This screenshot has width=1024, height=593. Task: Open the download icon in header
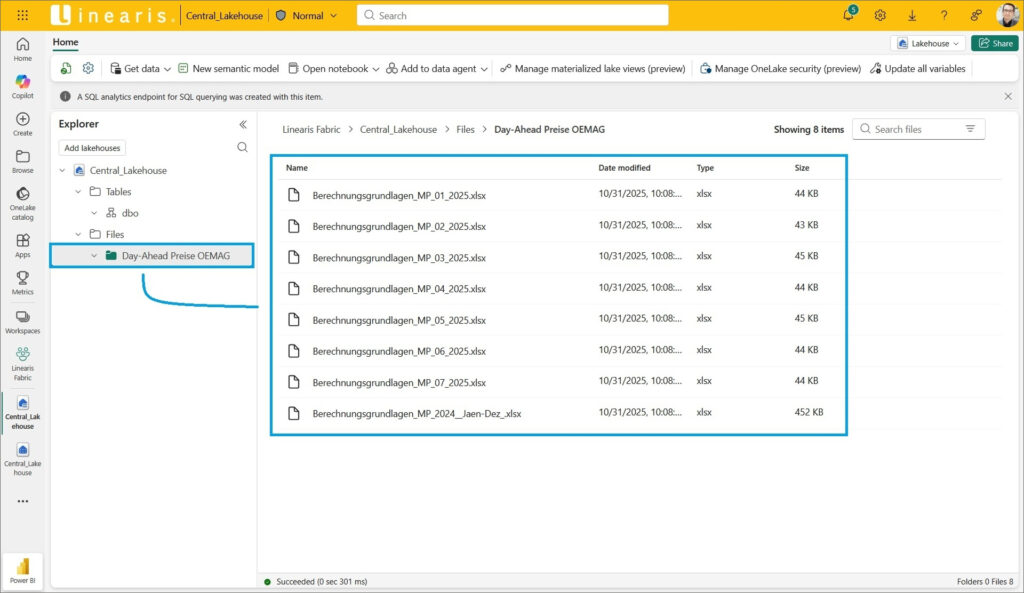coord(912,15)
